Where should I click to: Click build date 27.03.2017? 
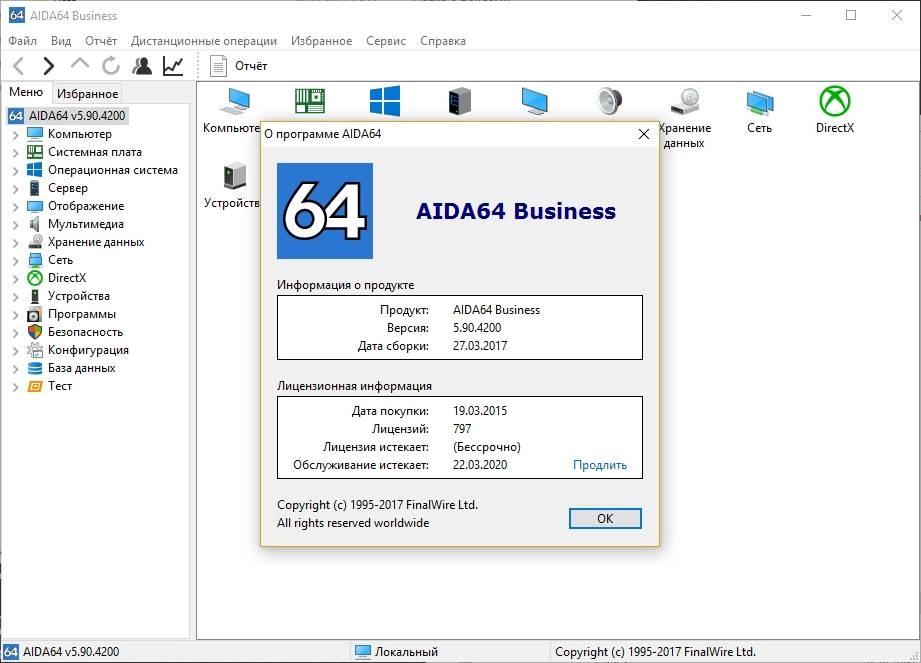click(480, 346)
